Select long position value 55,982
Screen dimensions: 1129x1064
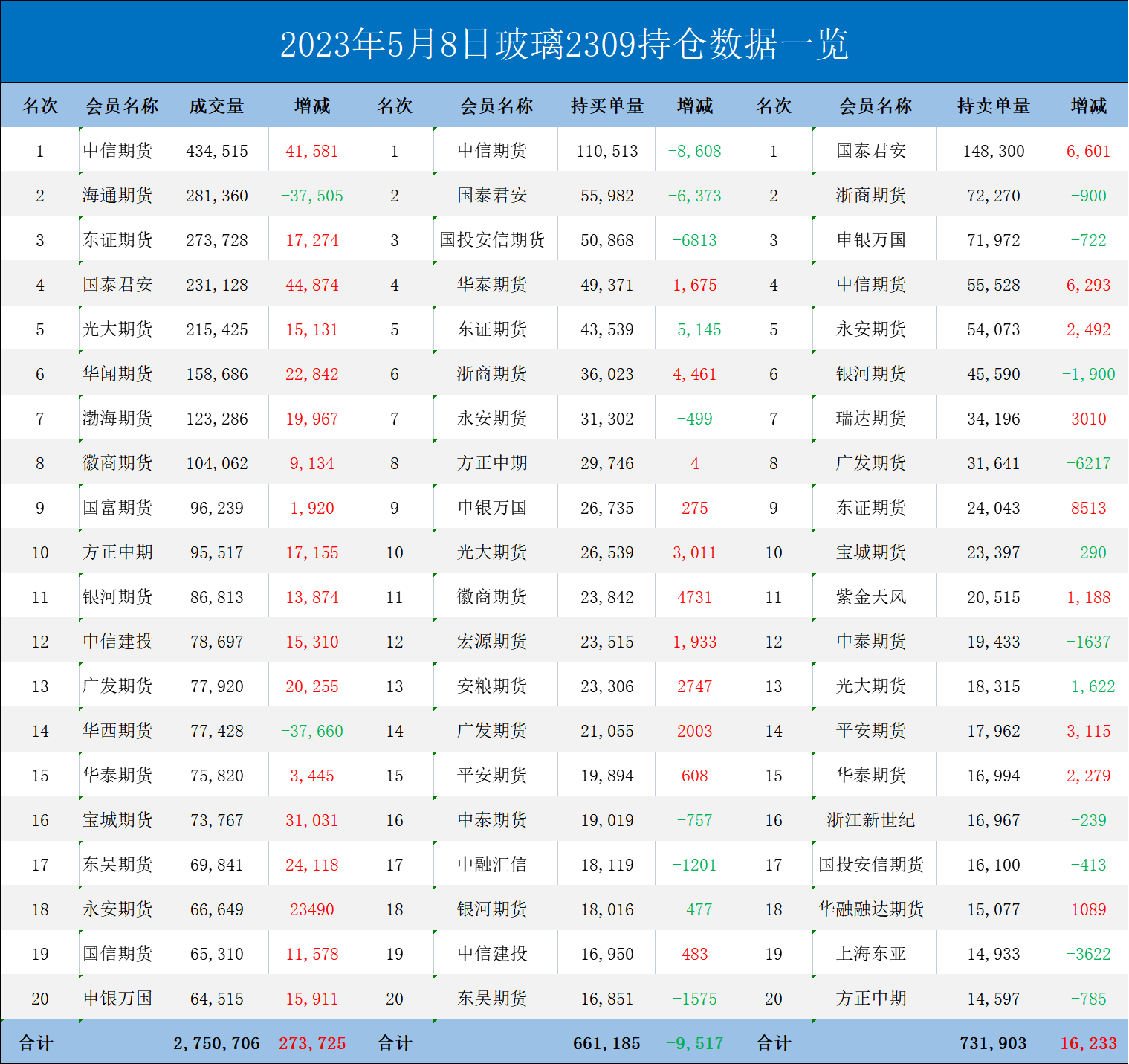(607, 196)
